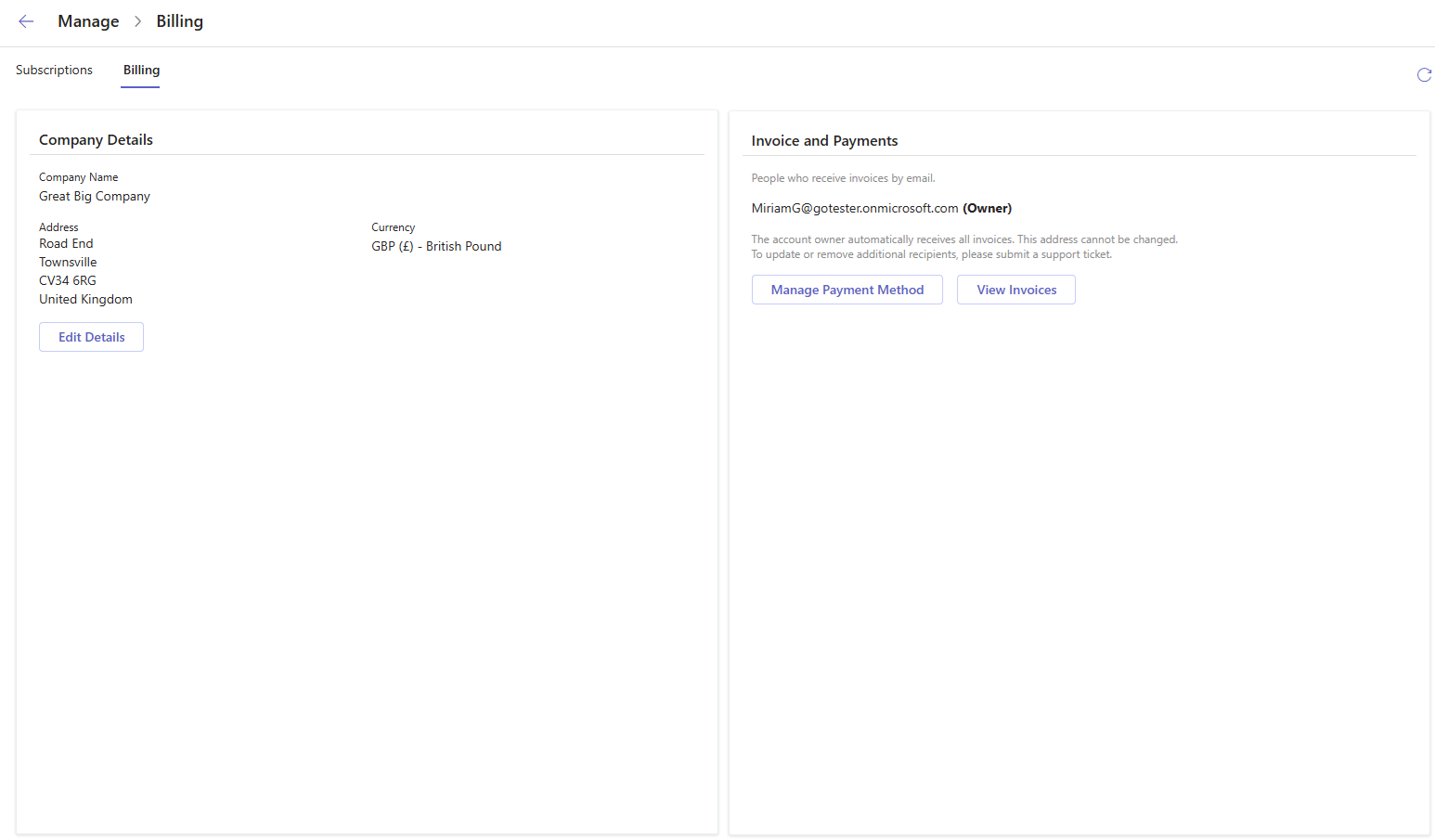Click the CV34 6RG postcode line
The height and width of the screenshot is (840, 1435).
pos(68,281)
